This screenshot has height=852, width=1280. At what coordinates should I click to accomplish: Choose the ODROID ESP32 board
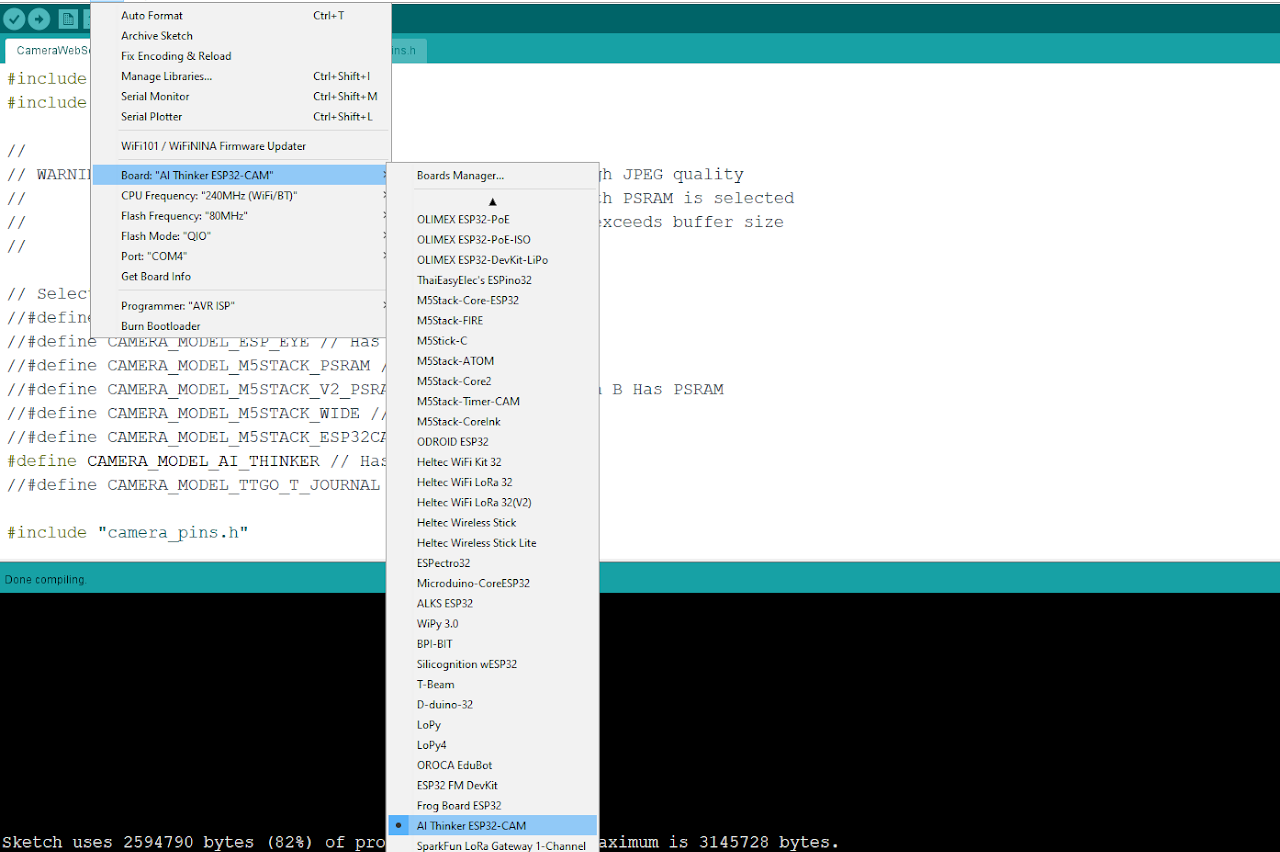pyautogui.click(x=493, y=441)
